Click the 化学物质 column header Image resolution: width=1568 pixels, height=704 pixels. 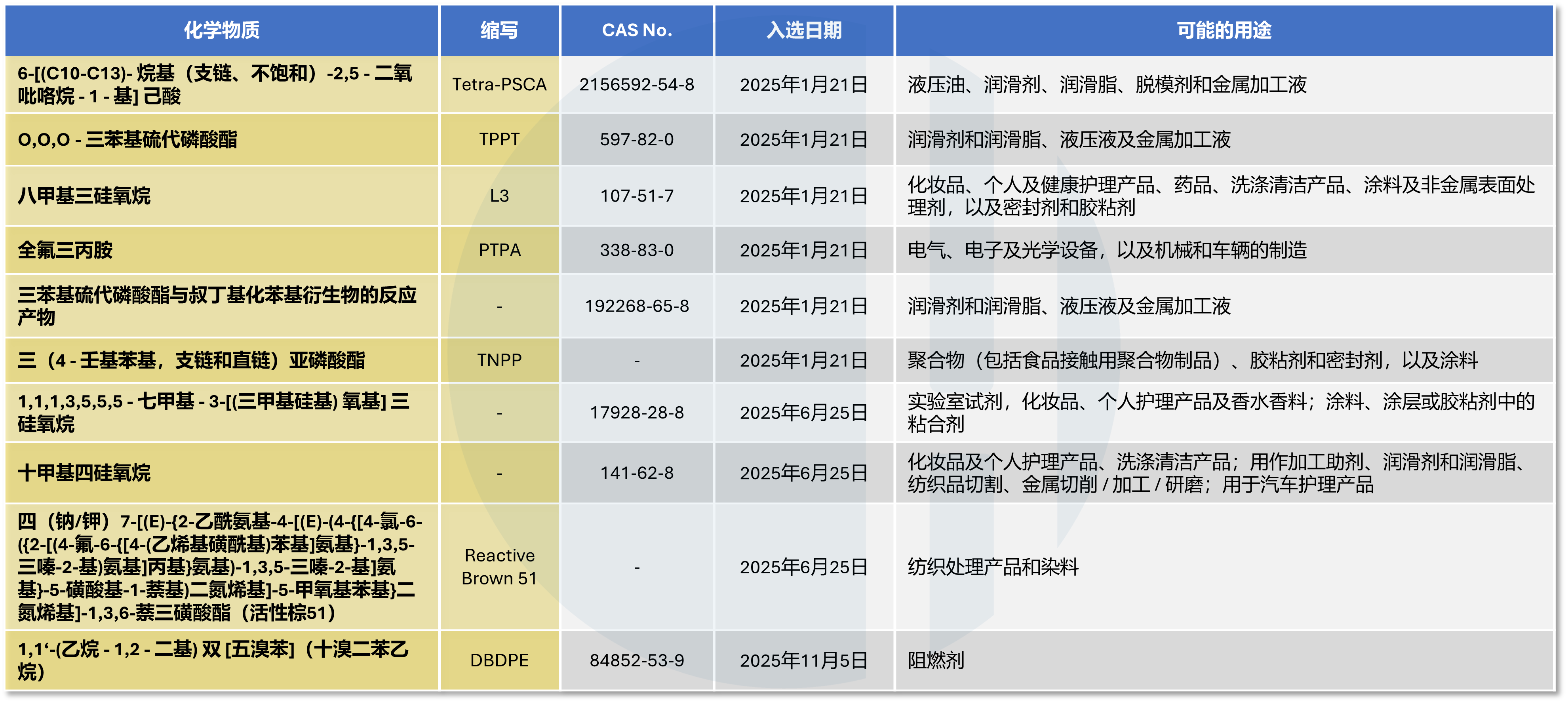coord(222,30)
